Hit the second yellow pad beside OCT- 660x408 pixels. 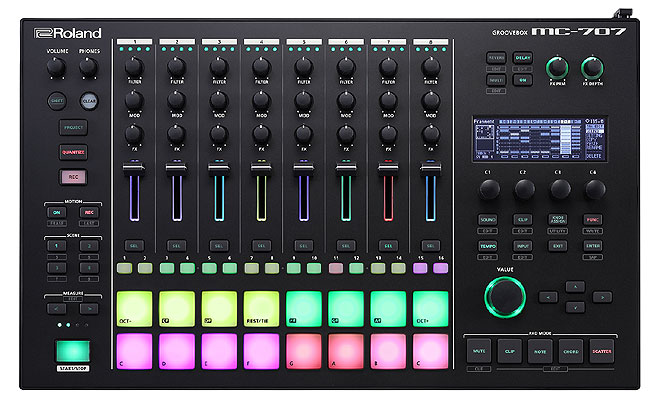coord(177,309)
